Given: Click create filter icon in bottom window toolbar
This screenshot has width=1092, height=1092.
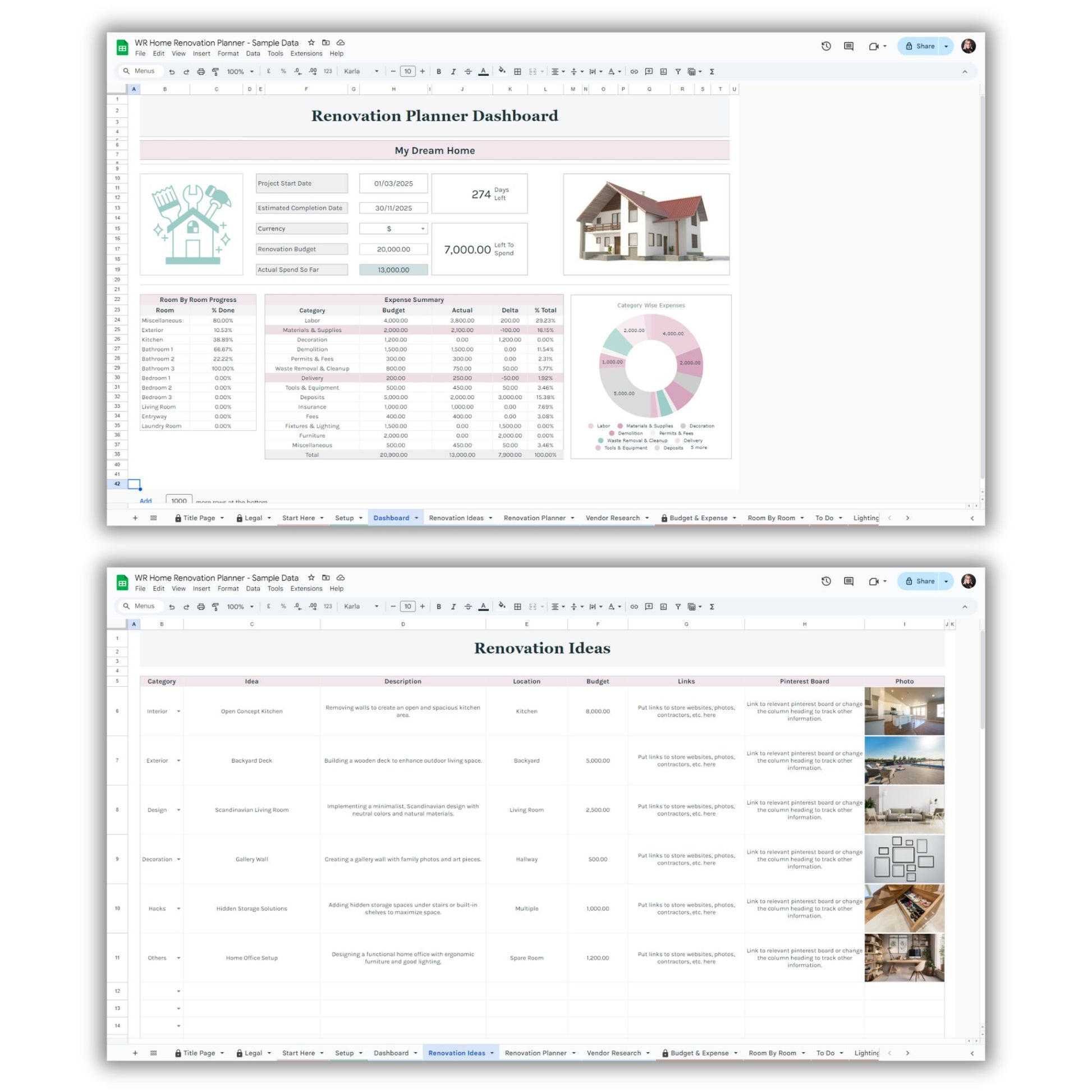Looking at the screenshot, I should pyautogui.click(x=678, y=607).
